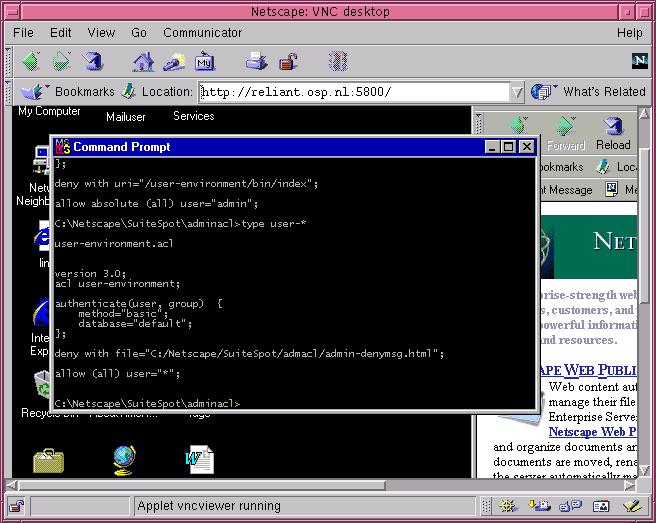656x523 pixels.
Task: Open the View menu
Action: point(101,33)
